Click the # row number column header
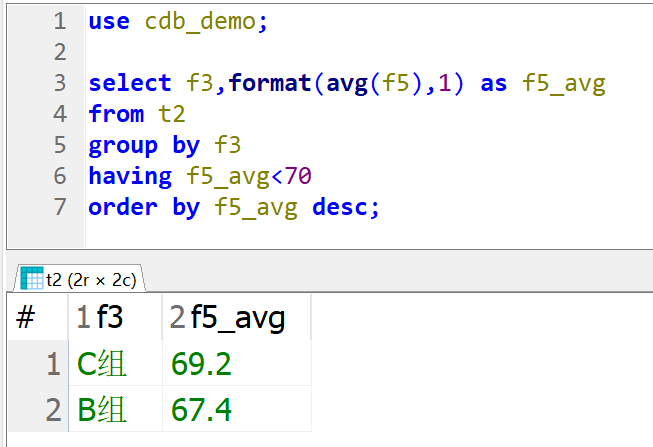653x447 pixels. tap(27, 319)
